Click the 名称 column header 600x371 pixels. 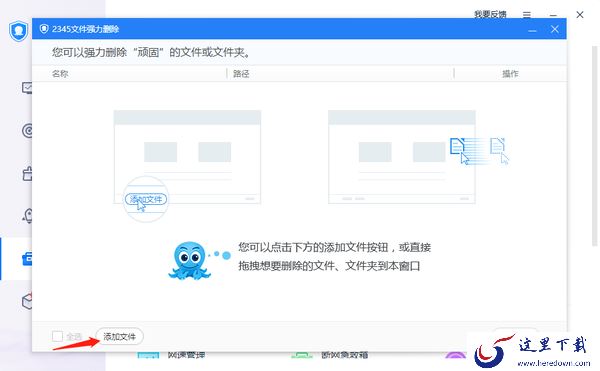pyautogui.click(x=60, y=73)
